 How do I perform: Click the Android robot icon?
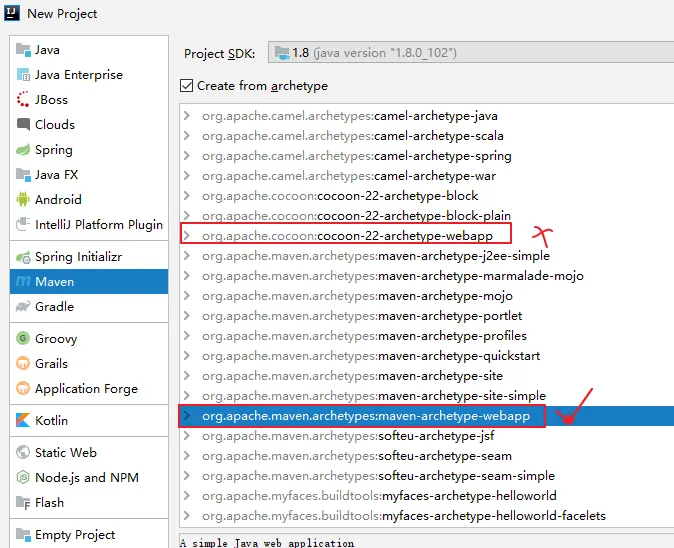pos(23,199)
